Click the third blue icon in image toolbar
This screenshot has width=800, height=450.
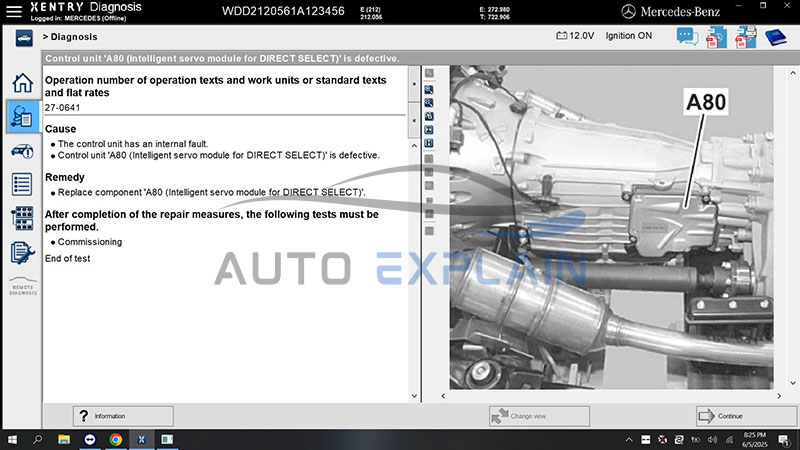click(x=429, y=116)
